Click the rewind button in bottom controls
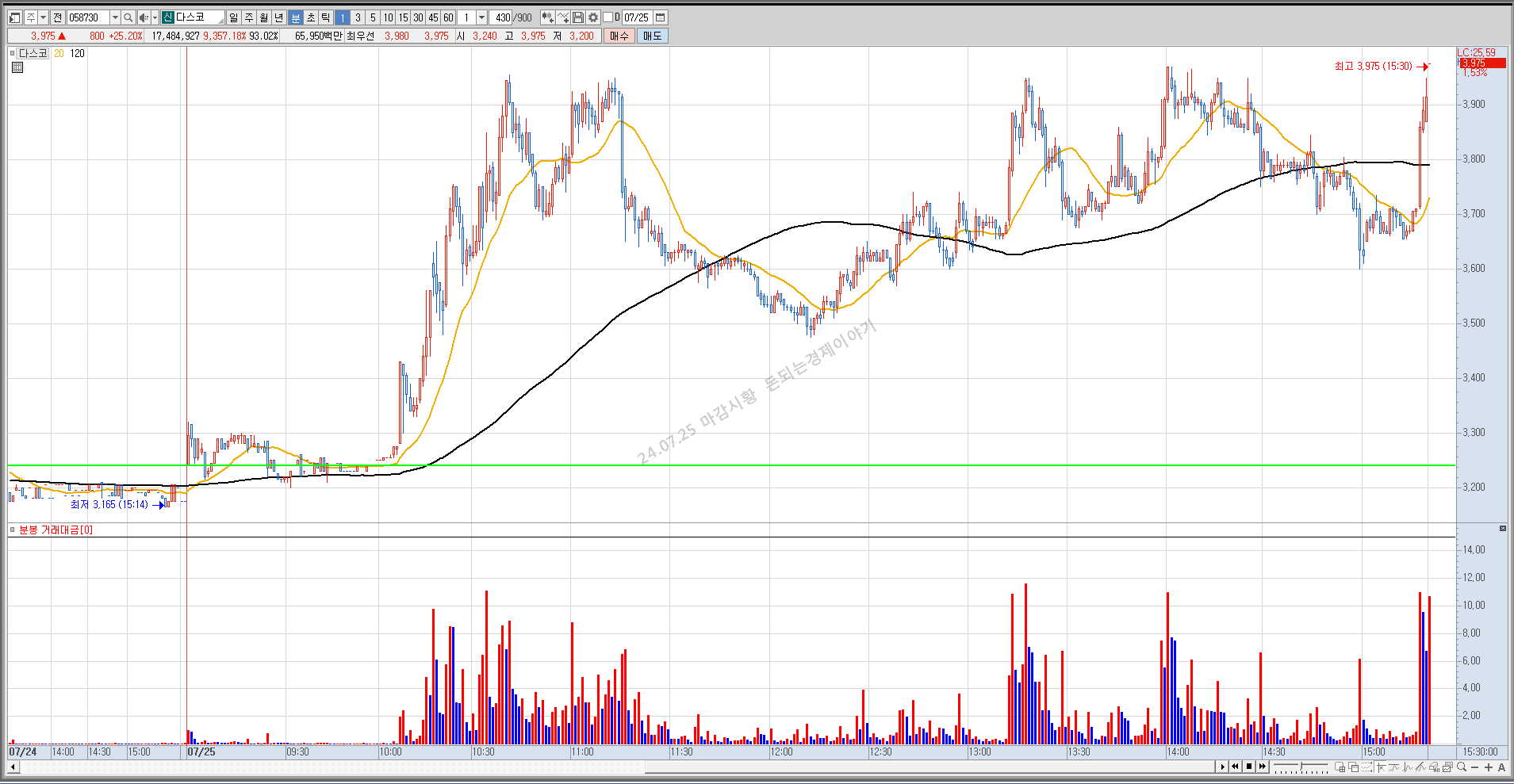Screen dimensions: 1514x784 click(1235, 767)
